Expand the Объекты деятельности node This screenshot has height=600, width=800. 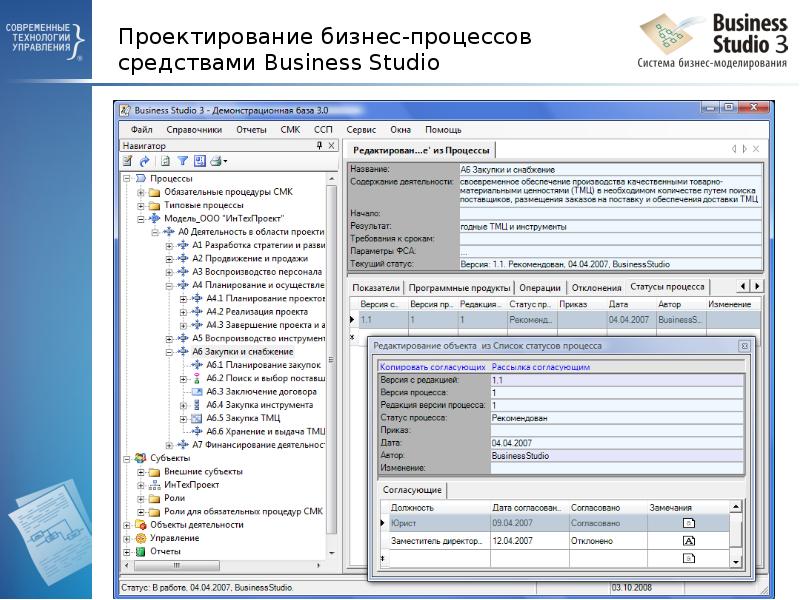click(x=127, y=524)
